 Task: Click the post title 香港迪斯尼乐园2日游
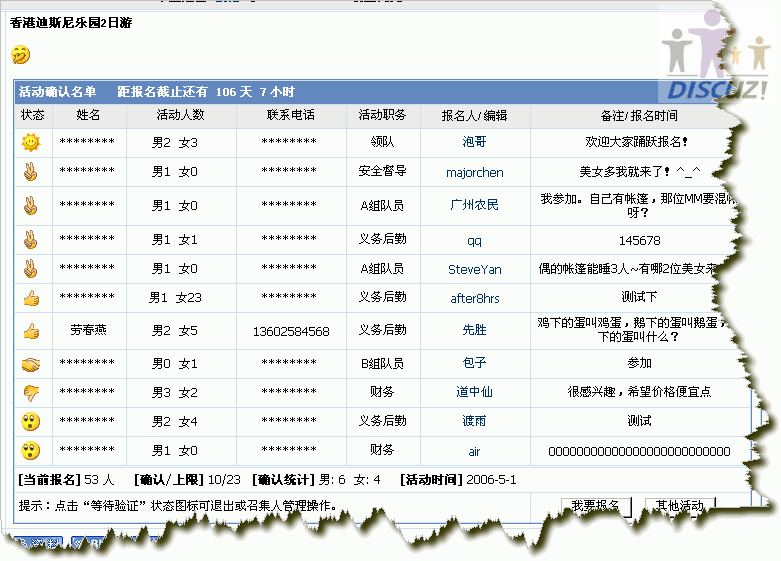coord(71,23)
